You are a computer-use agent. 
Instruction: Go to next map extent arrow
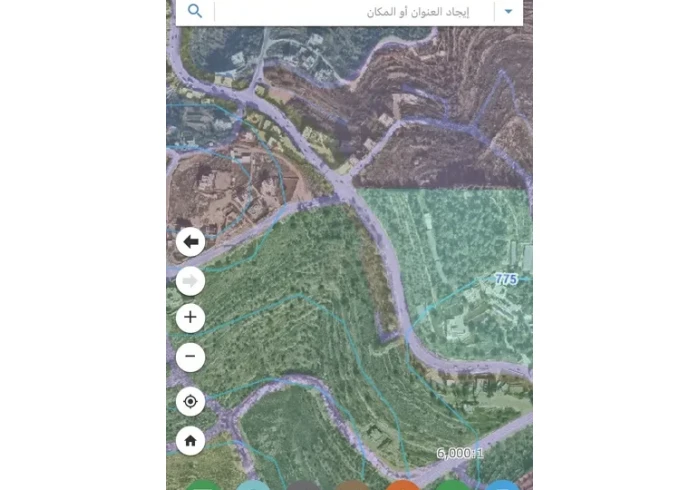[191, 281]
